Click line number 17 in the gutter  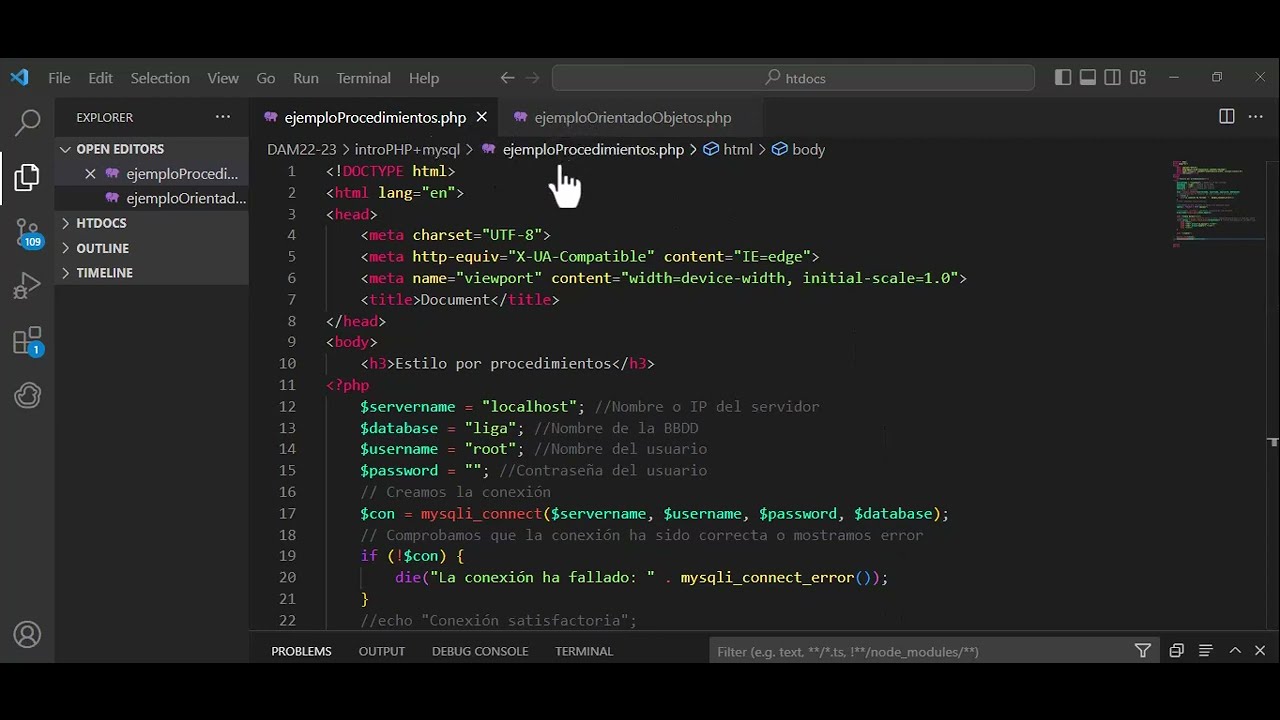pyautogui.click(x=287, y=514)
